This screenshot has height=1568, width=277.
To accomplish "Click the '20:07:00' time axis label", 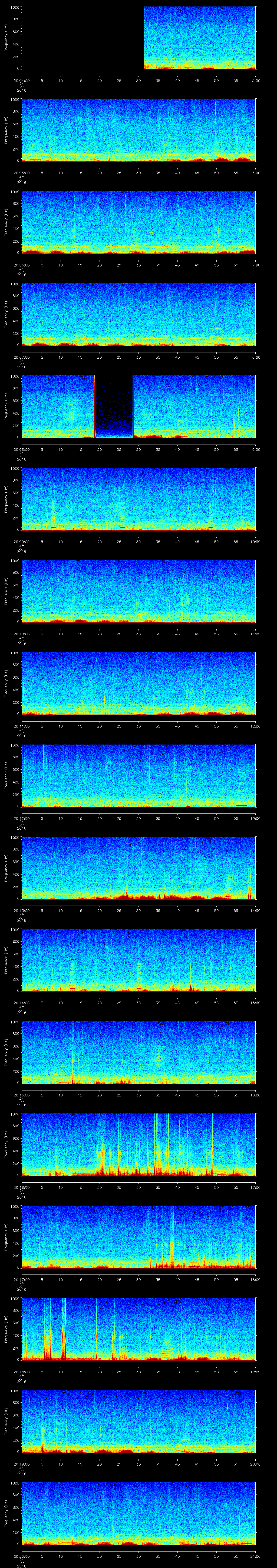I will [x=21, y=357].
